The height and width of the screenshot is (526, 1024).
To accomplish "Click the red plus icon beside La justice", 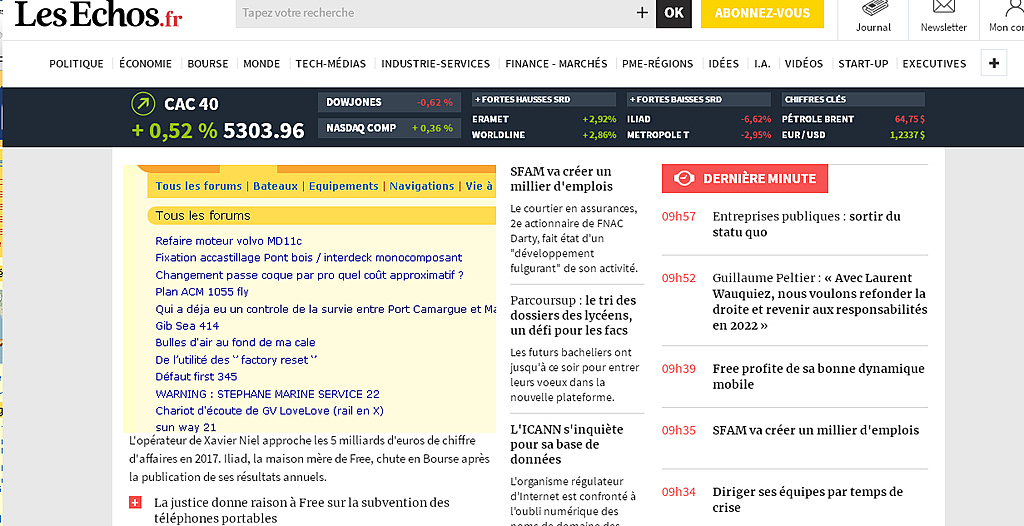I will point(135,502).
